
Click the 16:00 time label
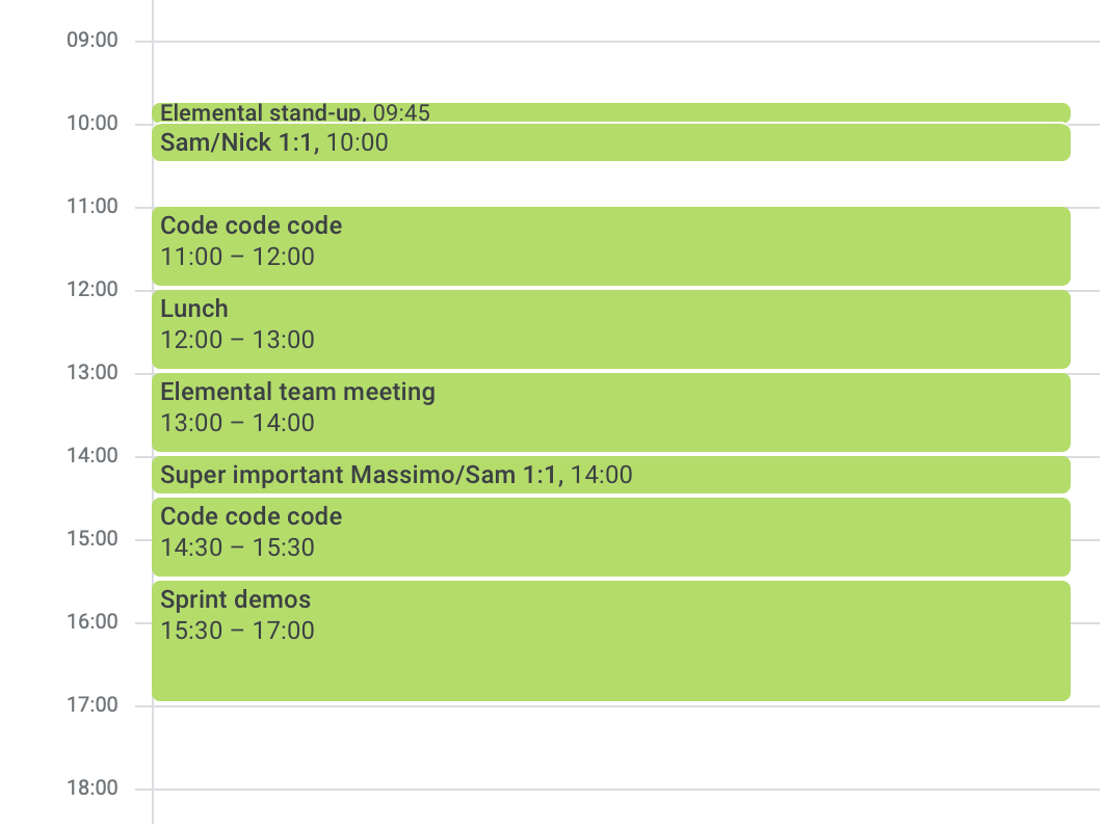92,622
